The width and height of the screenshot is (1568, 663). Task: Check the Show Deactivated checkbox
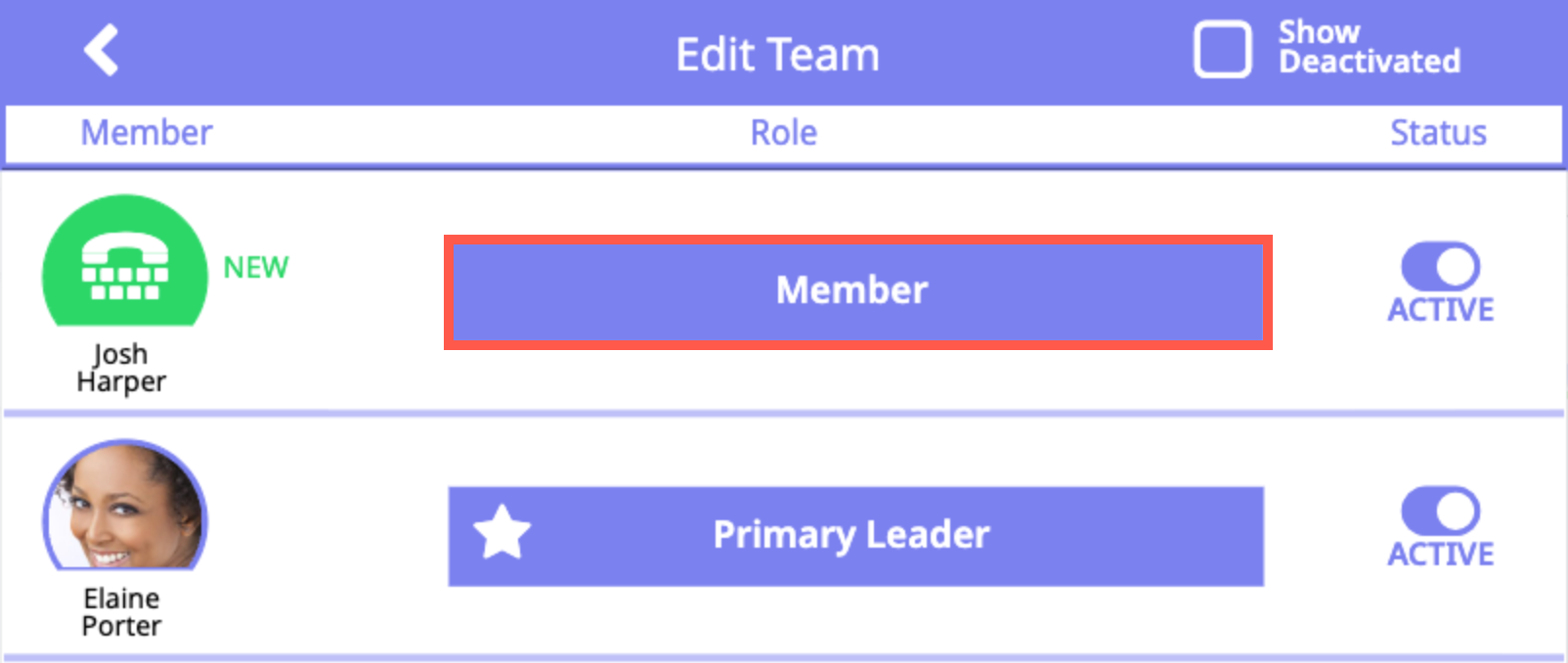click(x=1222, y=49)
